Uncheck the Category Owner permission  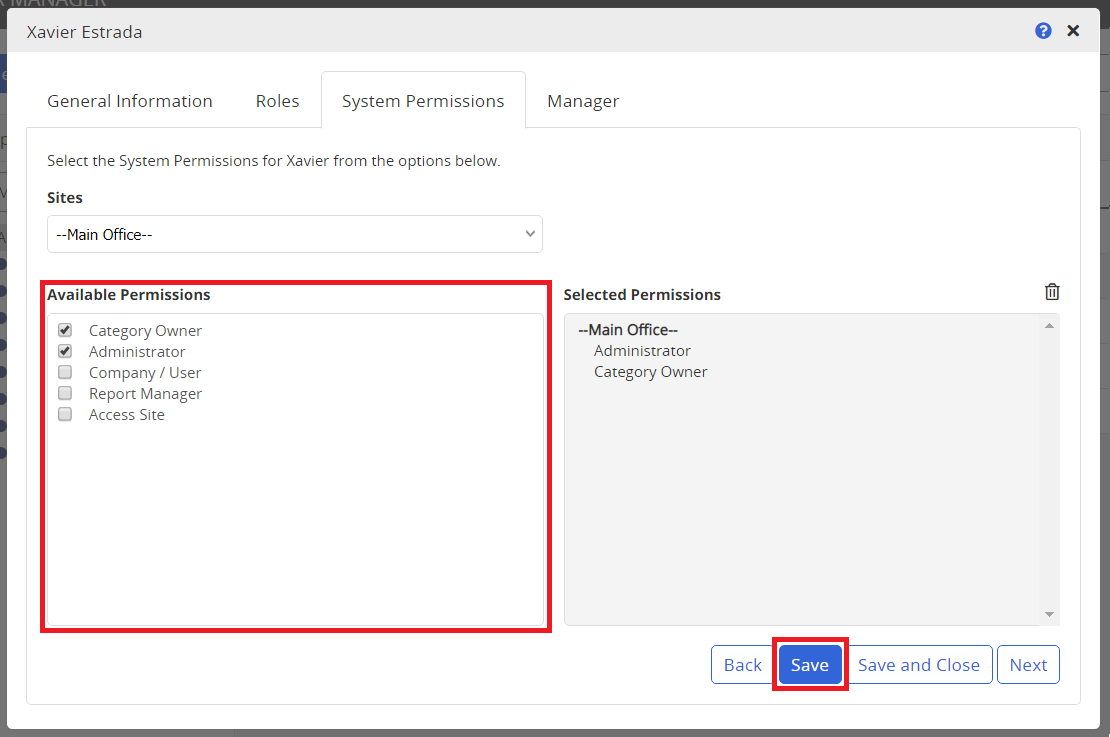(x=64, y=330)
